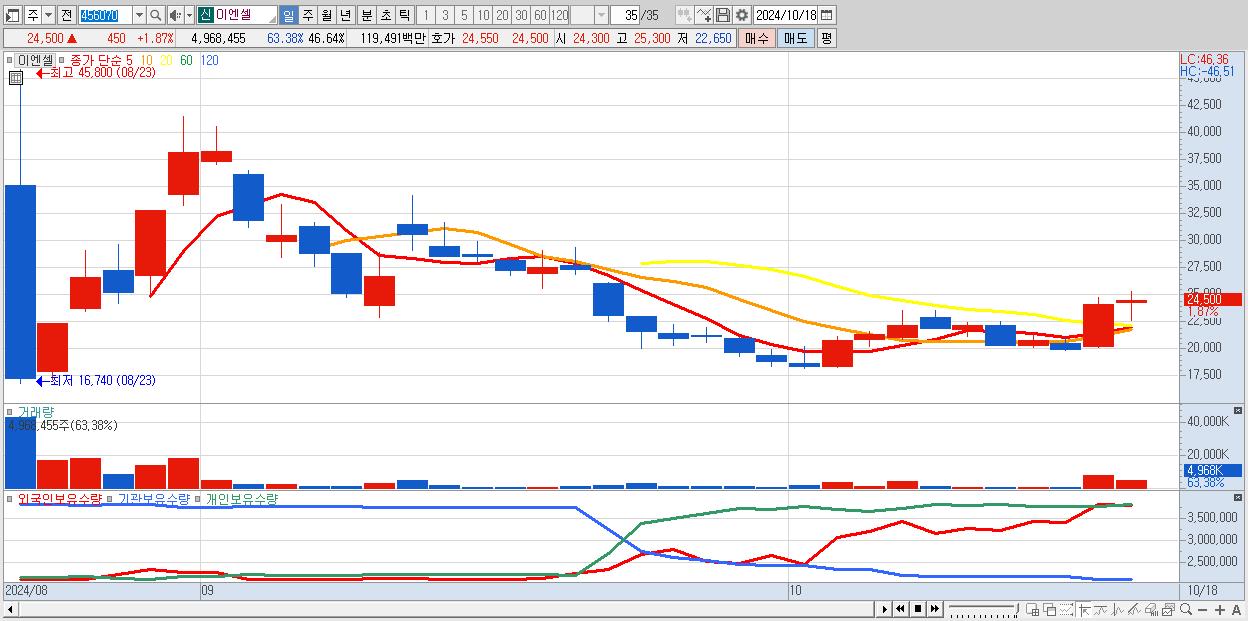Click the 매도 sell button
Image resolution: width=1248 pixels, height=621 pixels.
795,38
